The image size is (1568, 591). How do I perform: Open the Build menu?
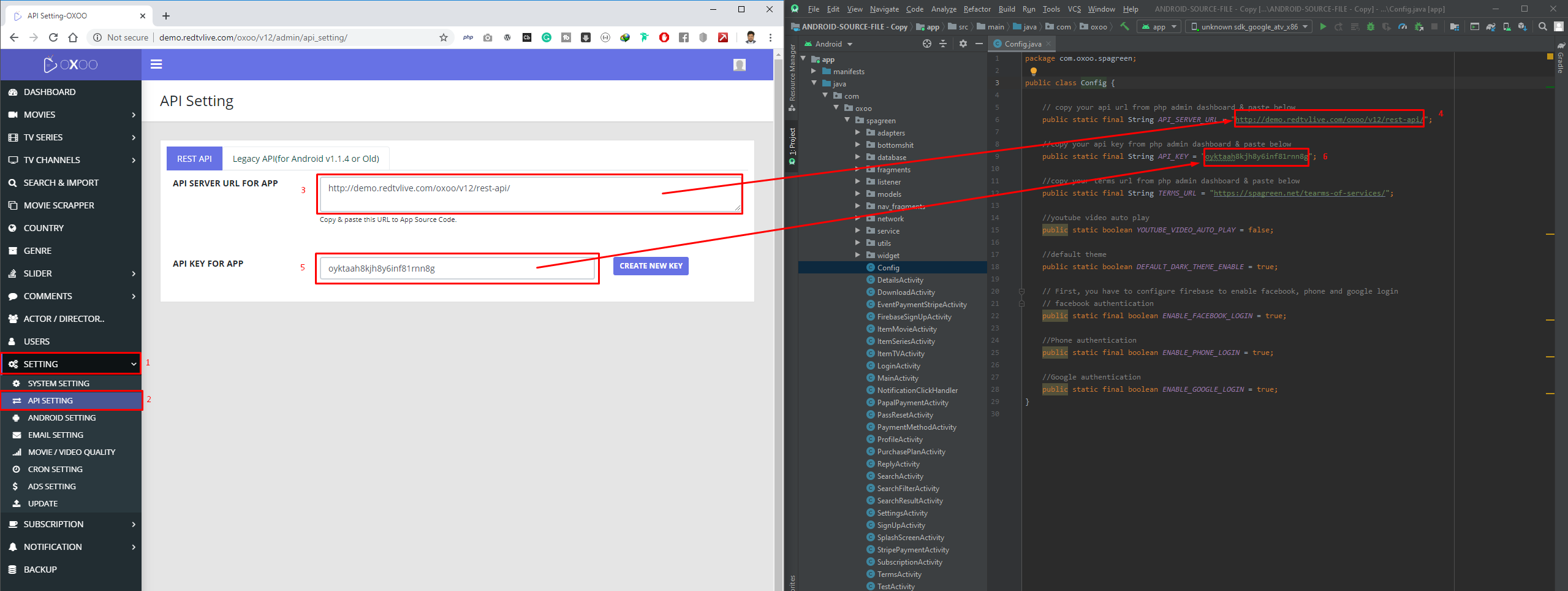[1007, 9]
